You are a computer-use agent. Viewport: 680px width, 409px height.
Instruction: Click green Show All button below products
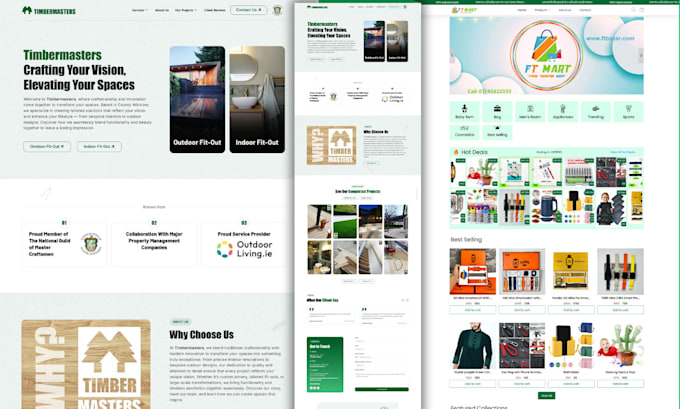coord(546,396)
